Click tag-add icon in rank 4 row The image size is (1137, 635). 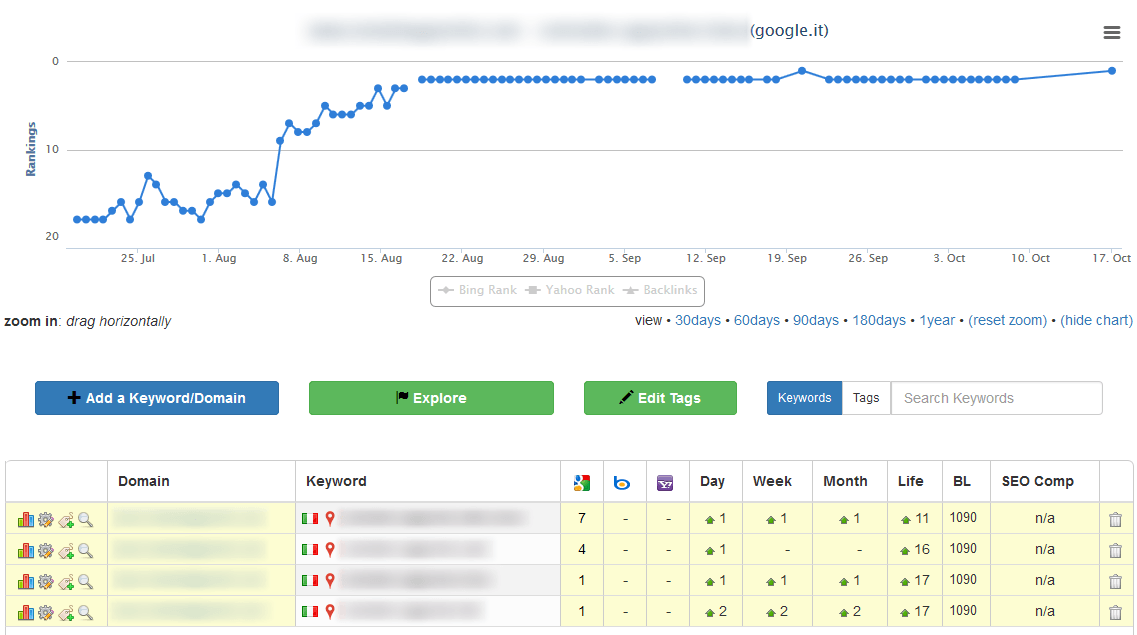click(66, 551)
